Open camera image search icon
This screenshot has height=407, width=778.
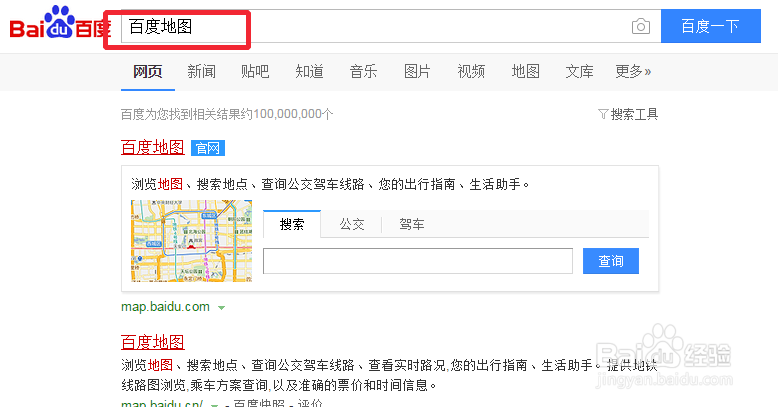click(641, 26)
